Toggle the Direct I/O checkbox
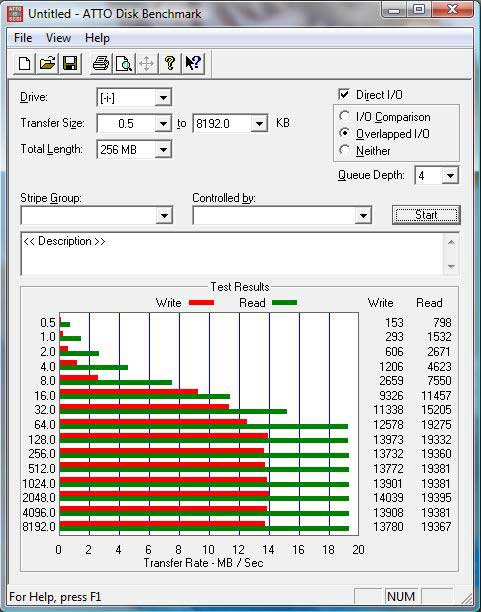Screen dimensions: 481x612 (344, 94)
